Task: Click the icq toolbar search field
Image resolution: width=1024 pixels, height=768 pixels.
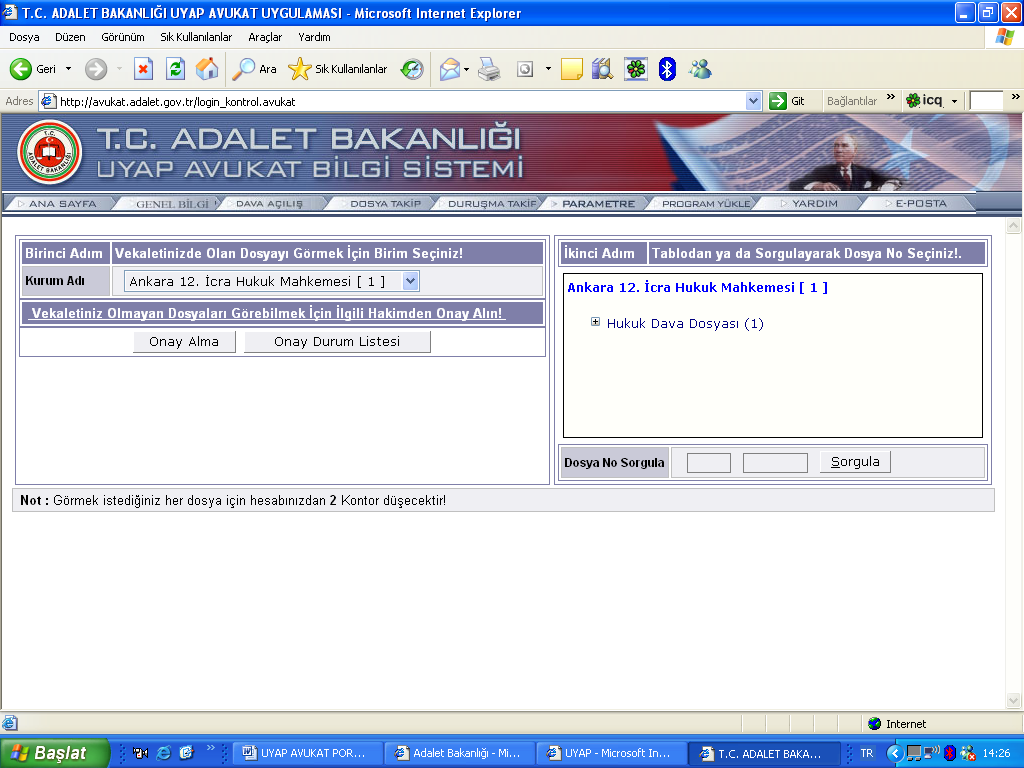Action: pos(986,101)
